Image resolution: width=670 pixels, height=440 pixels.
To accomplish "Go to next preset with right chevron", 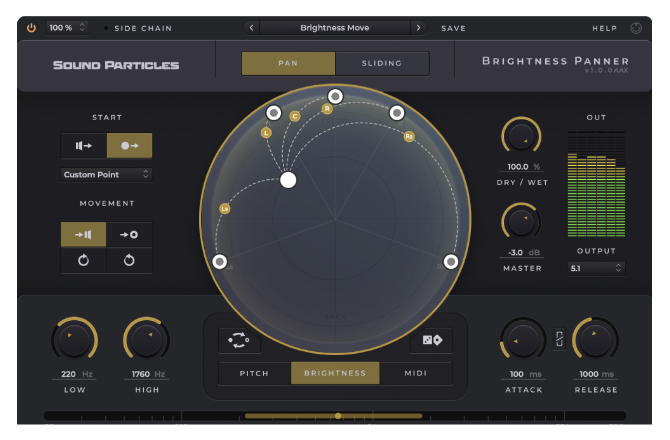I will pyautogui.click(x=418, y=28).
